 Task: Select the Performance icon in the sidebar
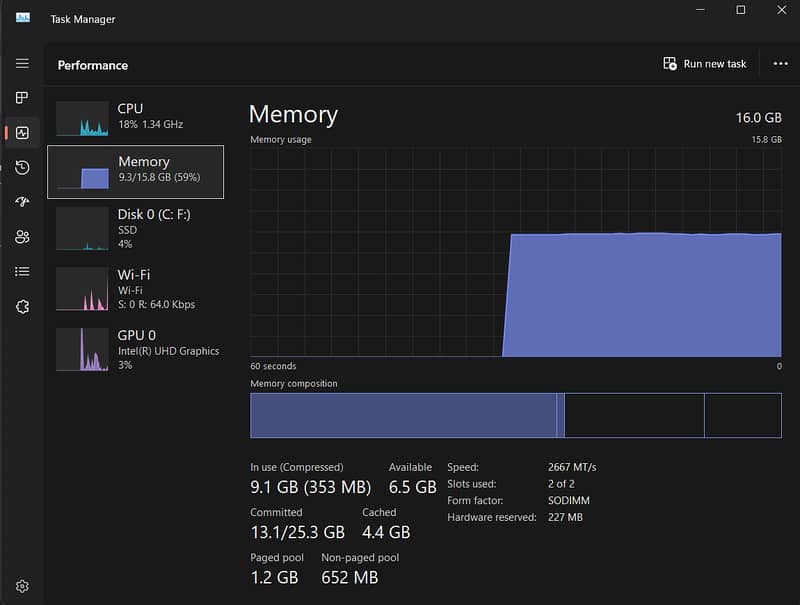coord(22,132)
